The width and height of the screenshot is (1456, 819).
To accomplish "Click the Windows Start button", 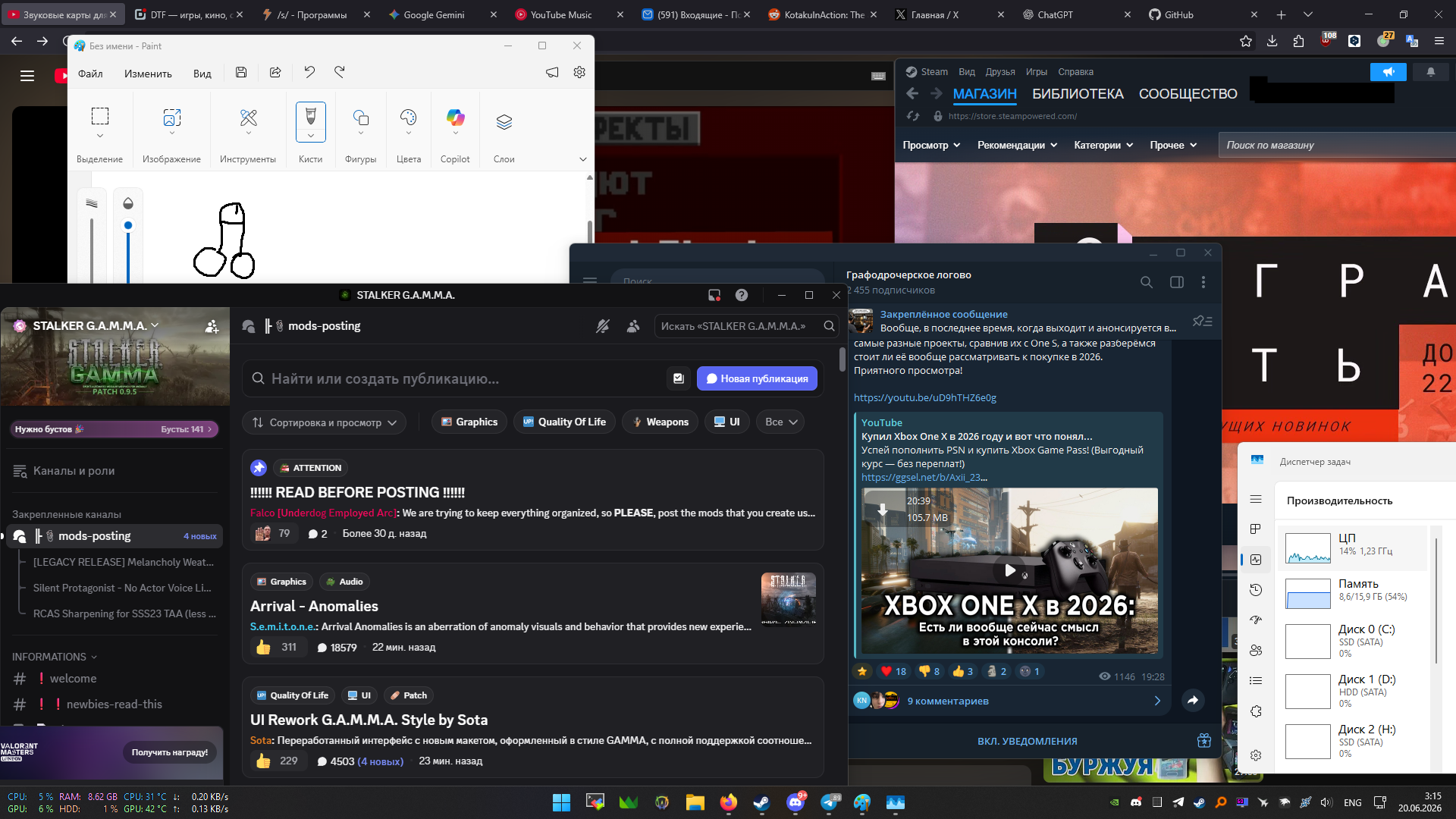I will tap(561, 802).
